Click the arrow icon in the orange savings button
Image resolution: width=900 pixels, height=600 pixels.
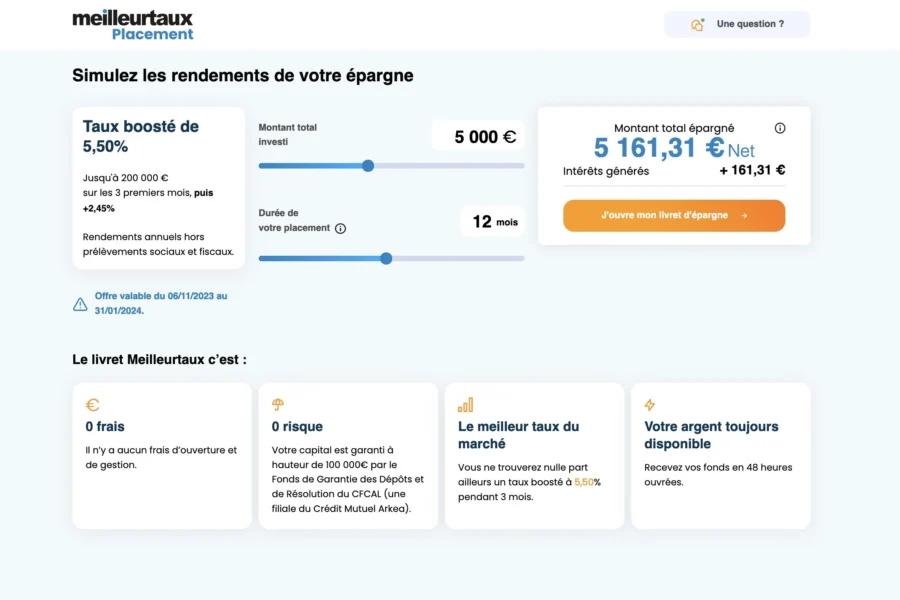744,216
